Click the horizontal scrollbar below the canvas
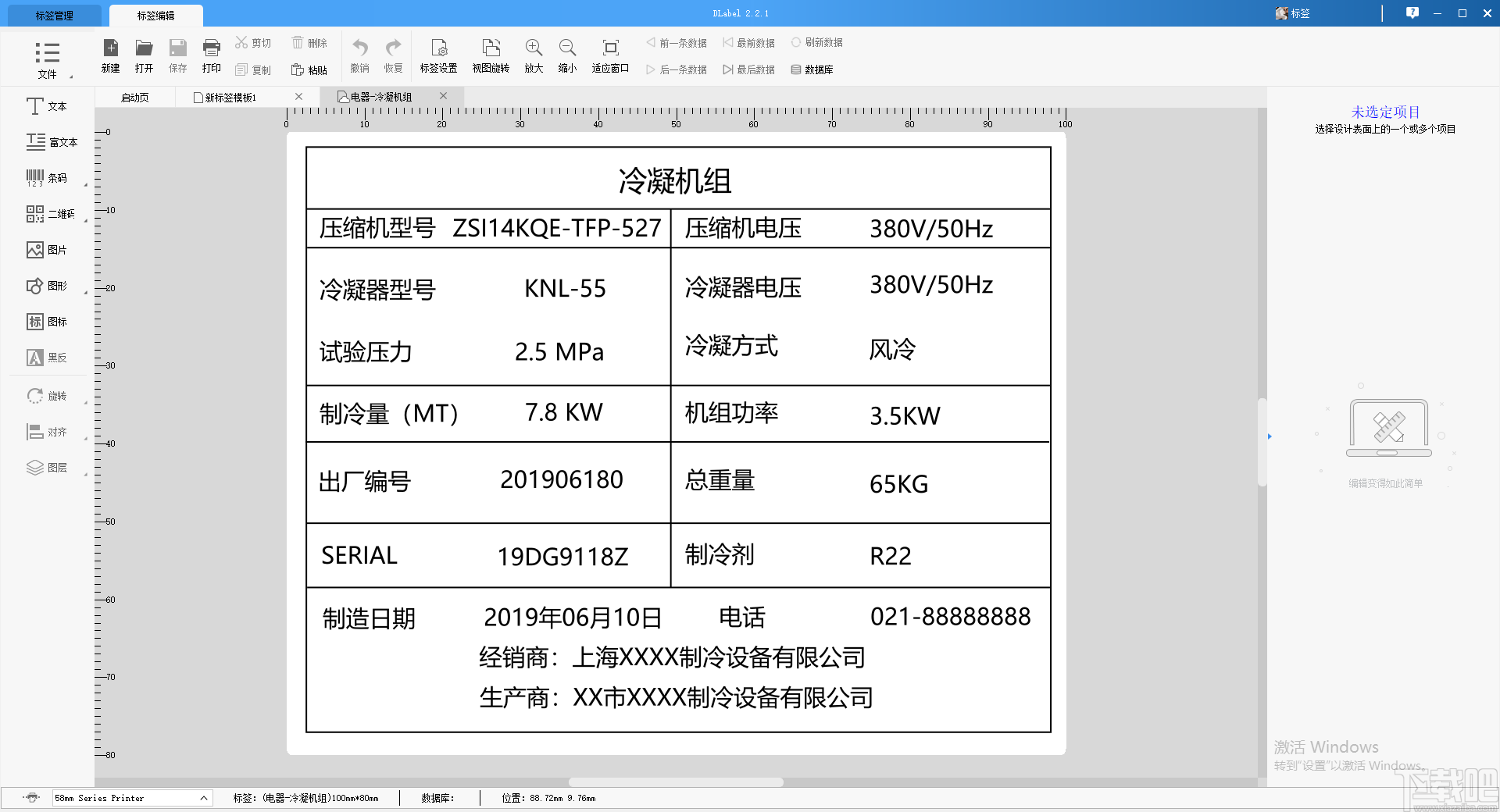The height and width of the screenshot is (812, 1500). (x=676, y=782)
